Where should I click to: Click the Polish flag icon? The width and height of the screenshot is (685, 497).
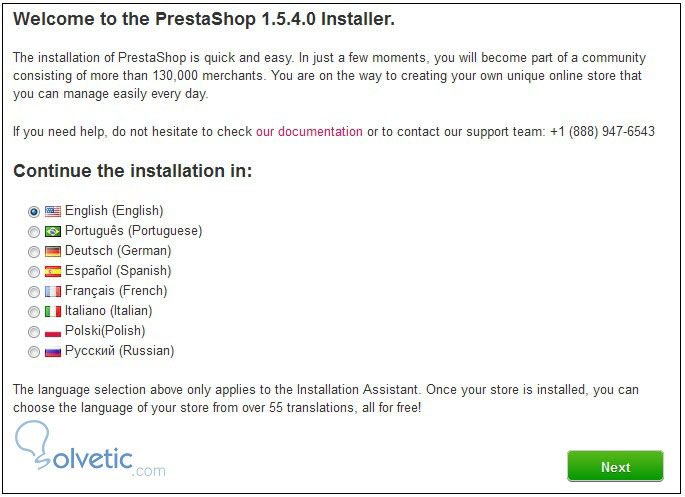pos(53,331)
